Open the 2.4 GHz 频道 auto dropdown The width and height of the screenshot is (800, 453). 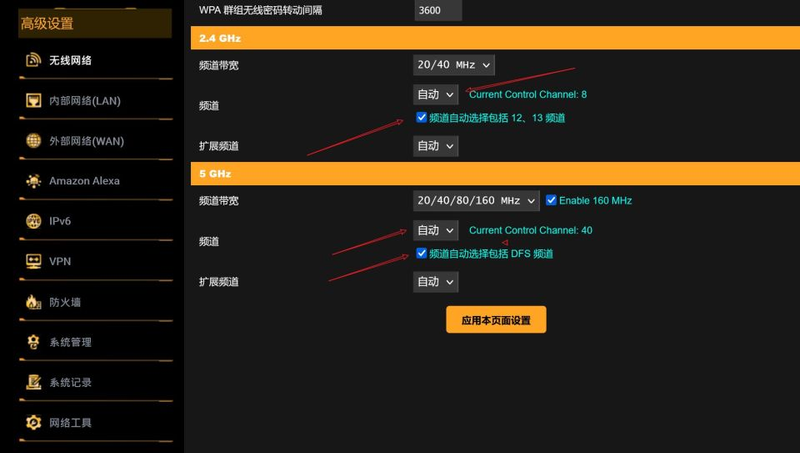click(x=435, y=94)
